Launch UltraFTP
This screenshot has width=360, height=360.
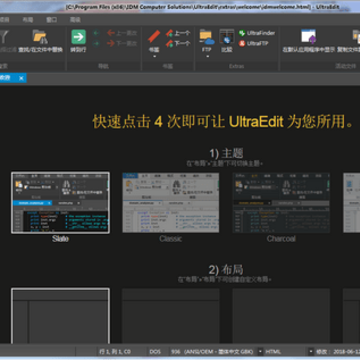254,43
